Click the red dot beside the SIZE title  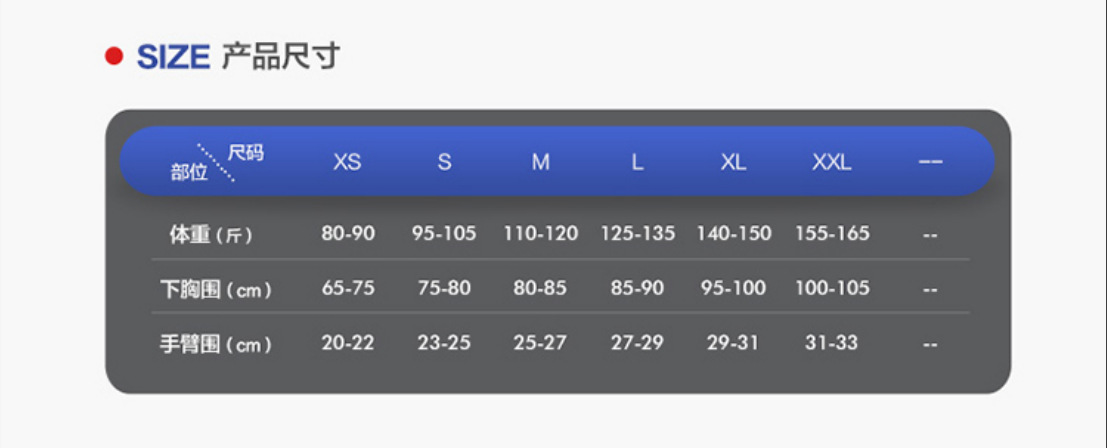coord(114,56)
